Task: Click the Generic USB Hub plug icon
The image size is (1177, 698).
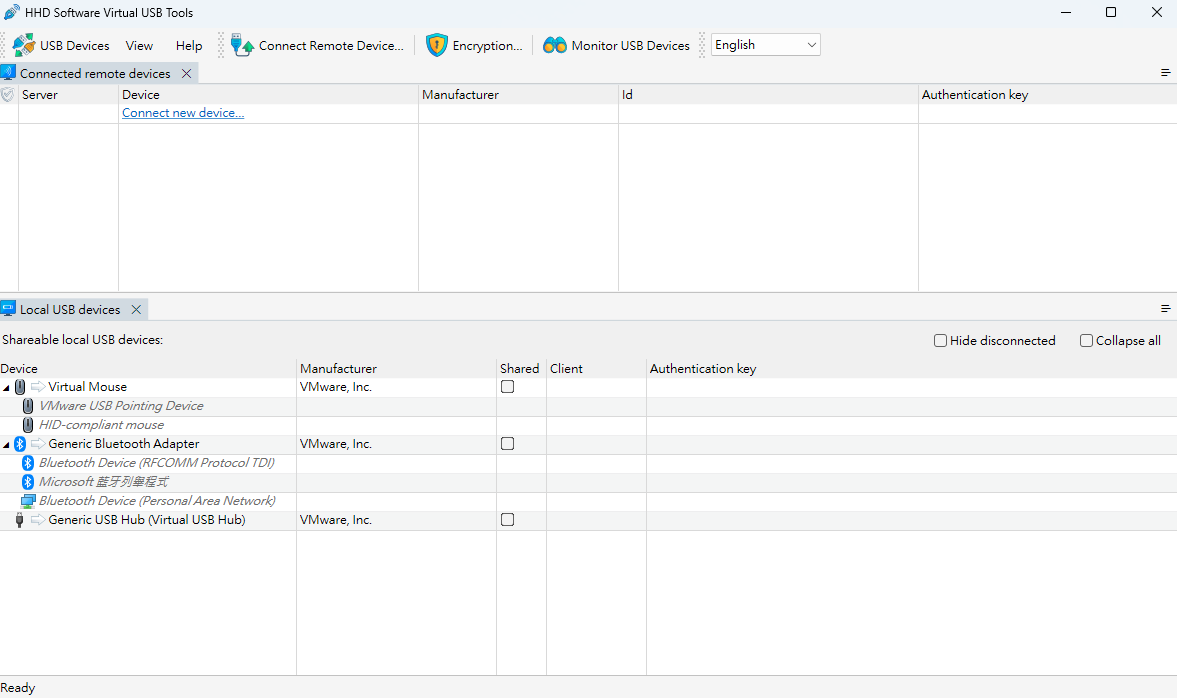Action: tap(20, 519)
